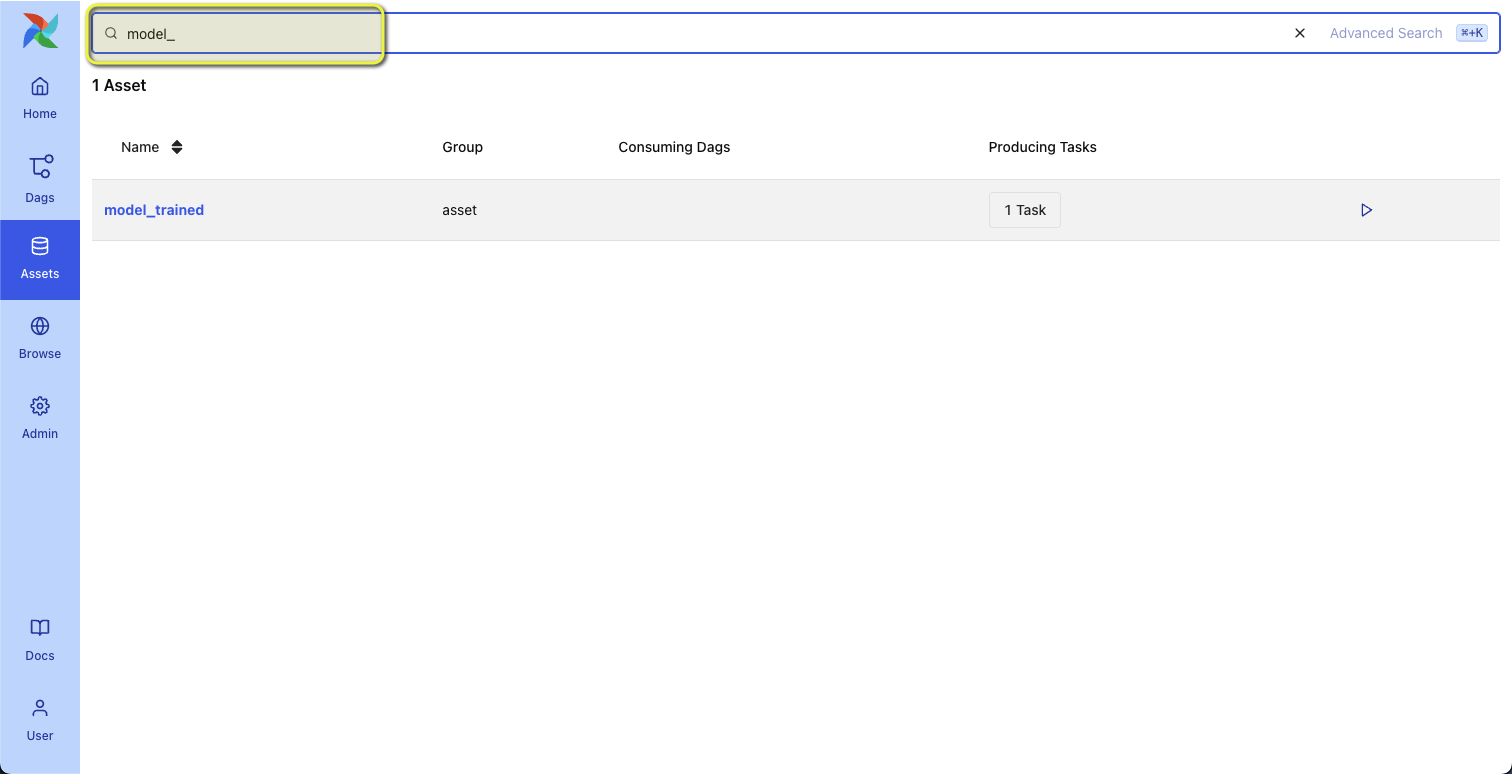Open the model_trained asset link
This screenshot has height=774, width=1512.
pos(154,210)
